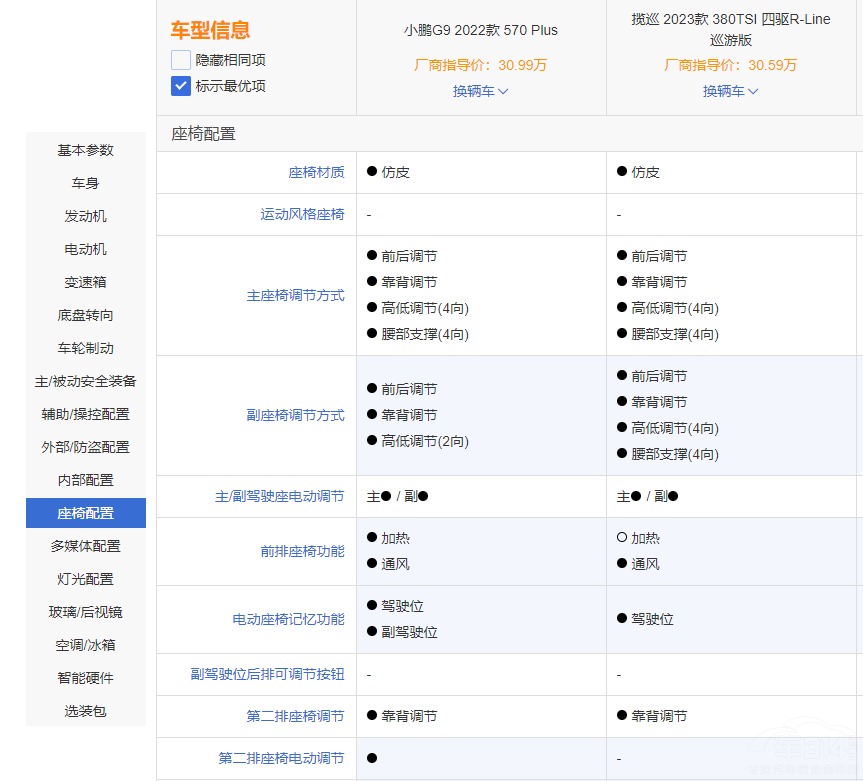Click the 前排座椅功能 parameter link
863x781 pixels.
pos(302,552)
